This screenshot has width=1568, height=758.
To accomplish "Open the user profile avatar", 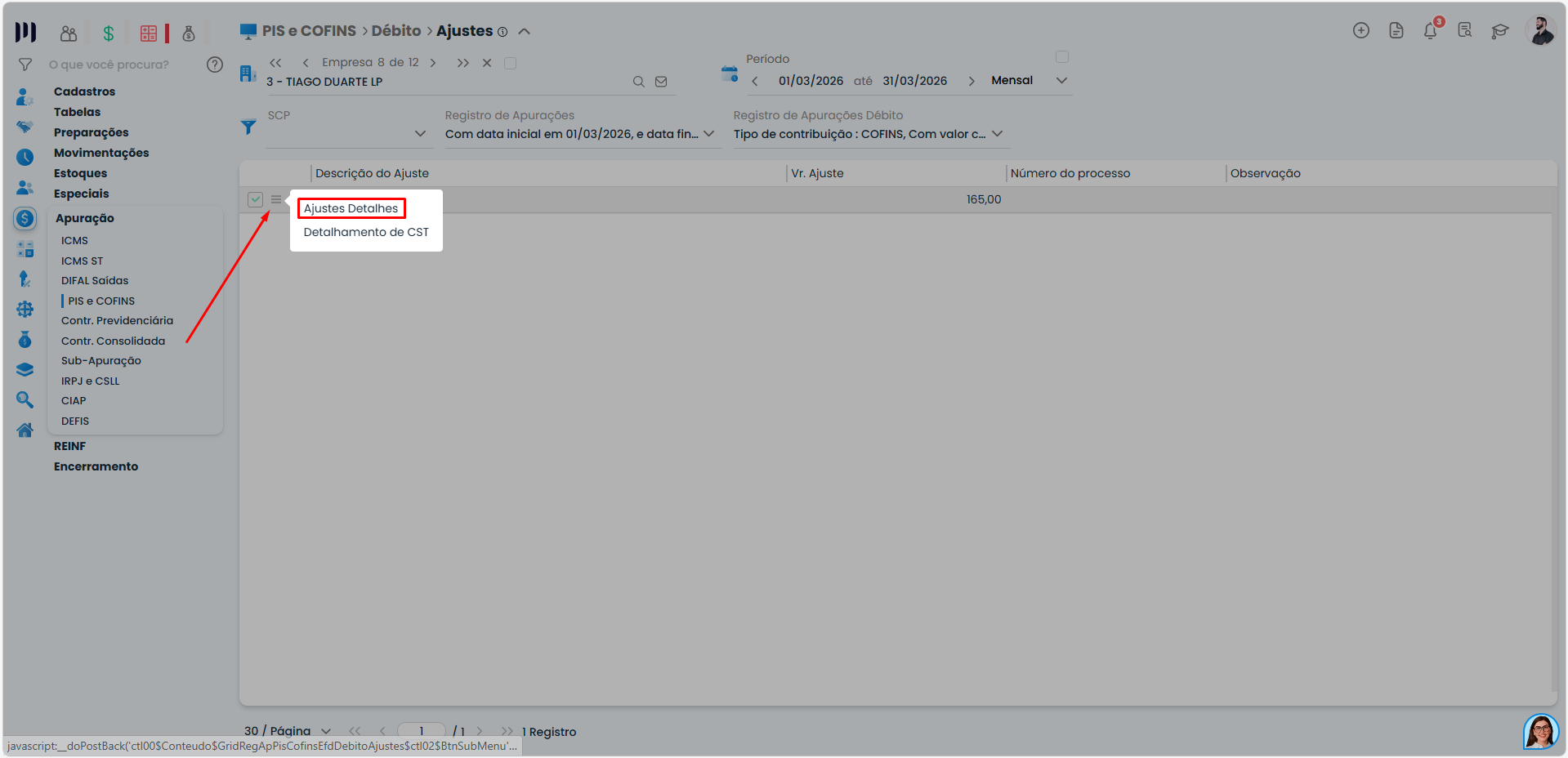I will tap(1541, 31).
